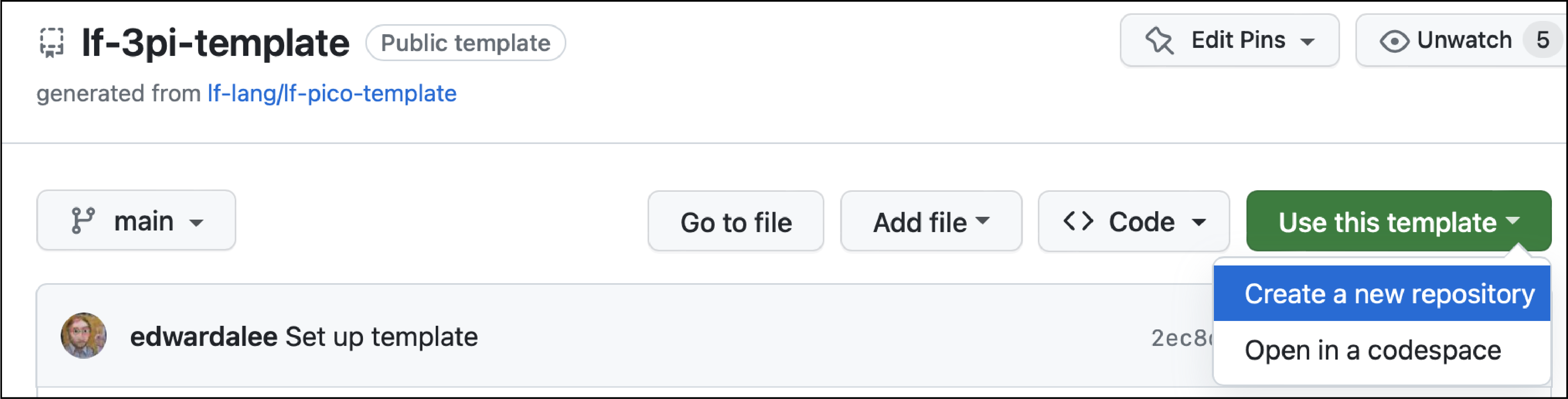This screenshot has width=1568, height=399.
Task: Click the eye icon in Unwatch button
Action: (1394, 41)
